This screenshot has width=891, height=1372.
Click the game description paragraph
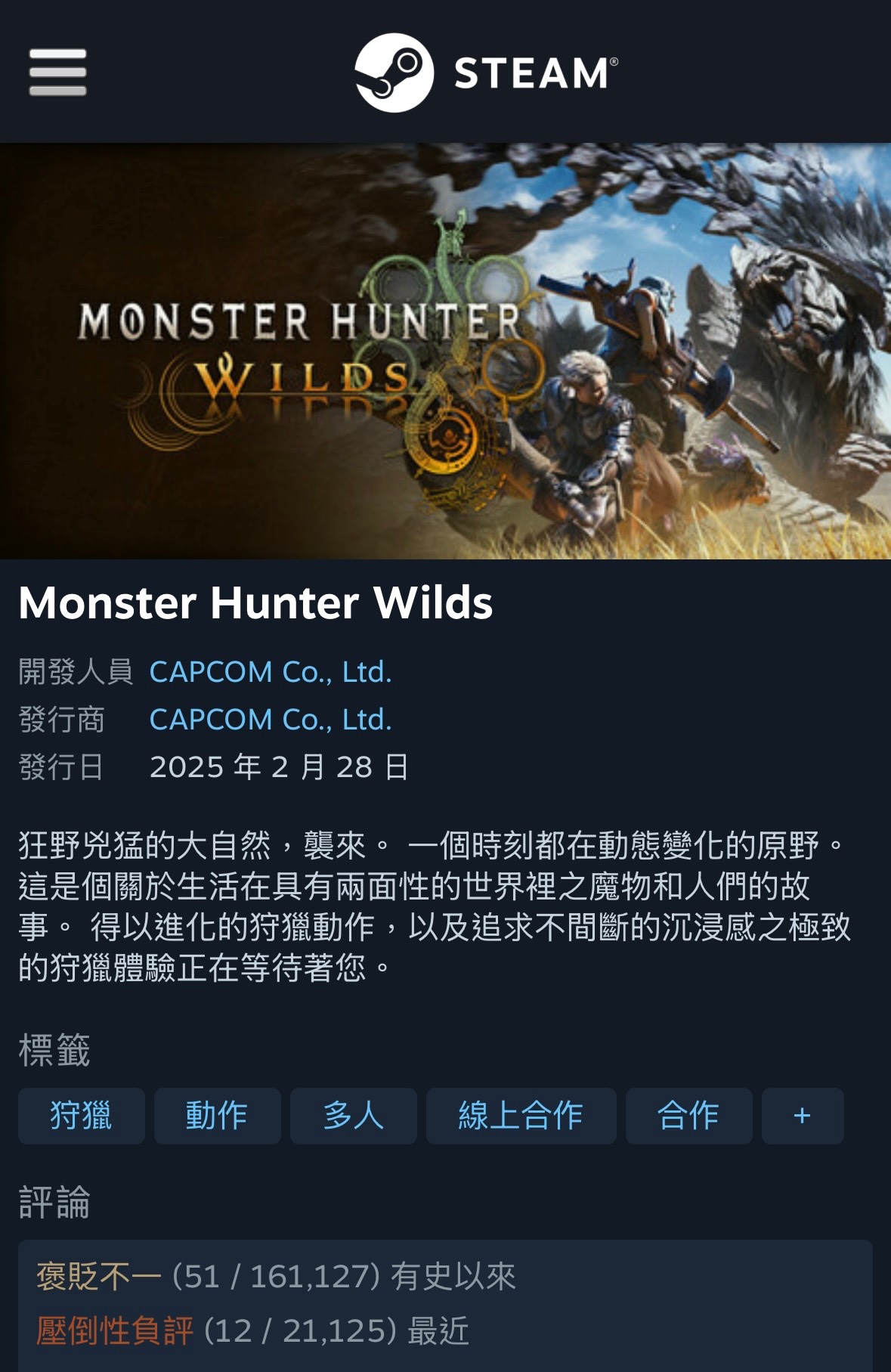pos(435,906)
